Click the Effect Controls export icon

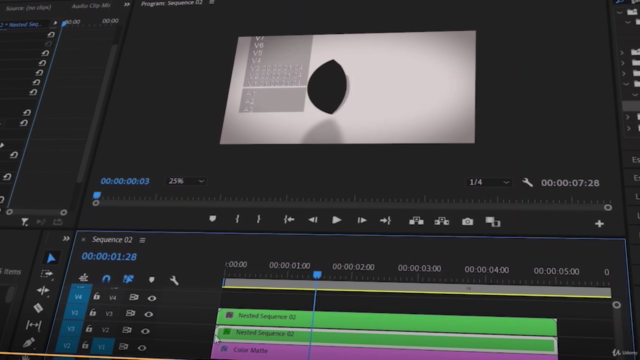point(58,222)
